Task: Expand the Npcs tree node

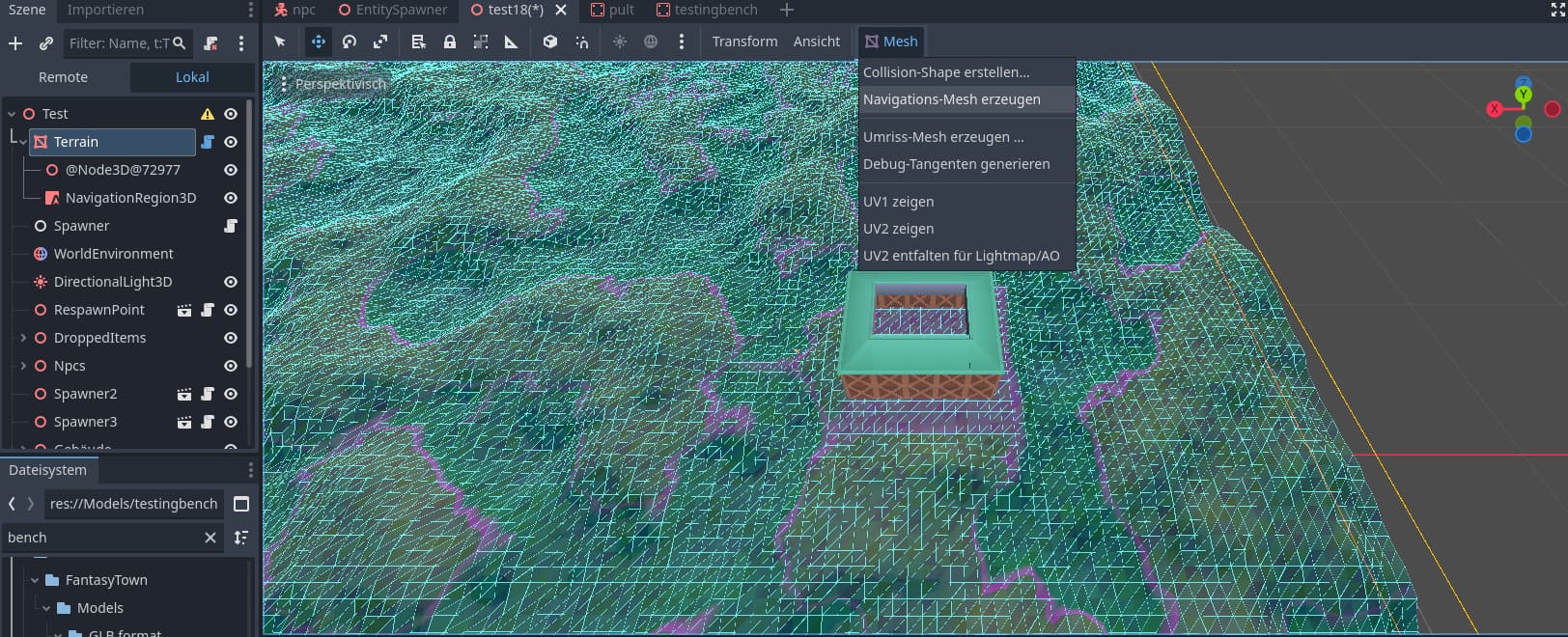Action: (23, 366)
